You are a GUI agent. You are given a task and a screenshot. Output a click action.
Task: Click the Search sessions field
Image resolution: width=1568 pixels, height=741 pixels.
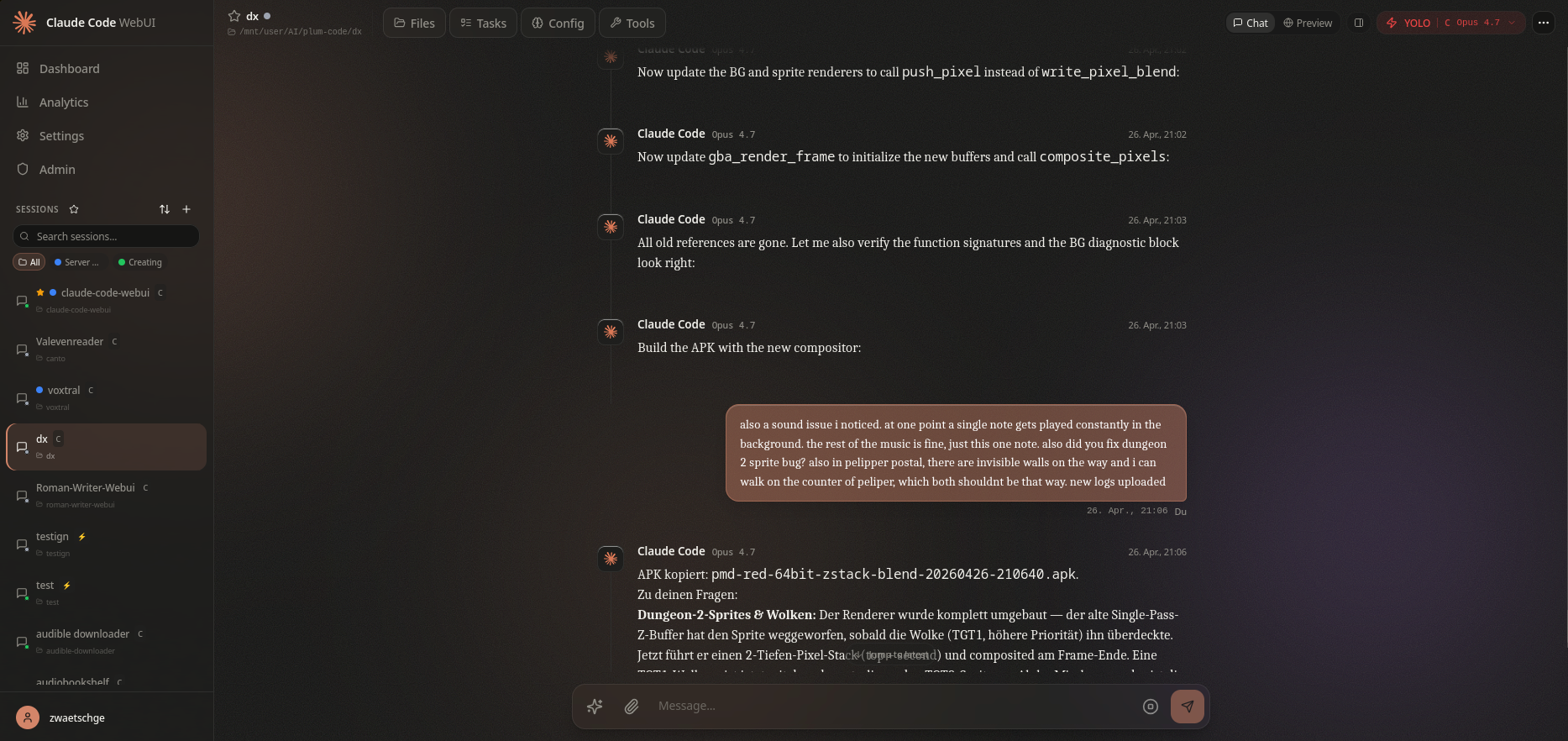point(107,236)
